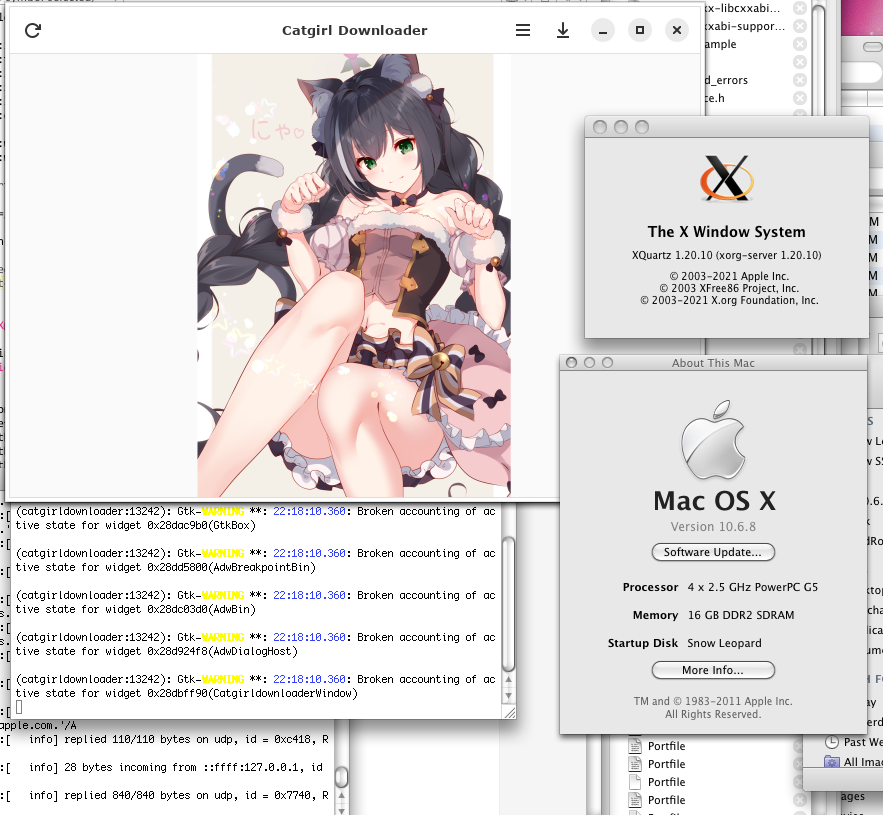This screenshot has width=883, height=815.
Task: Click the displayed catgirl artwork
Action: click(x=354, y=275)
